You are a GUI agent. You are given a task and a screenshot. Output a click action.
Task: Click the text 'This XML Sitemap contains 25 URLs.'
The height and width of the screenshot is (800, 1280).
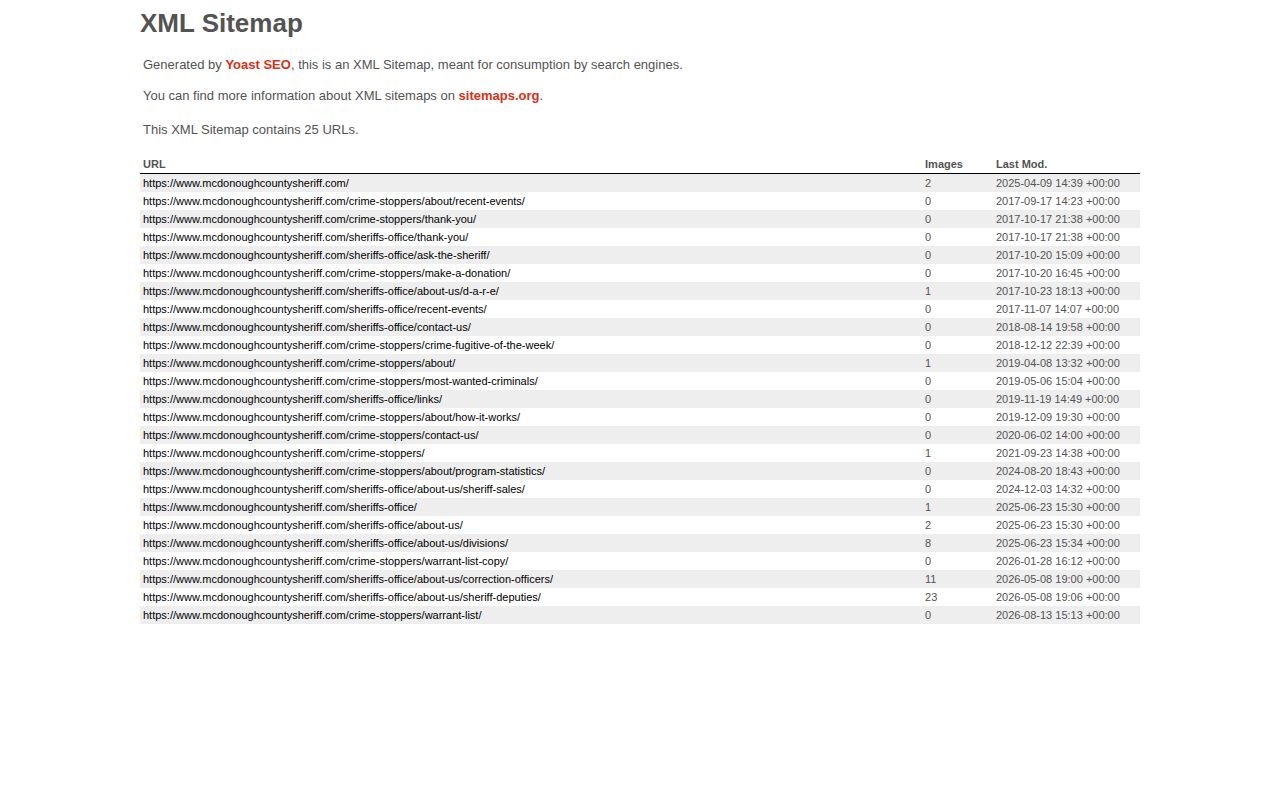pos(251,130)
